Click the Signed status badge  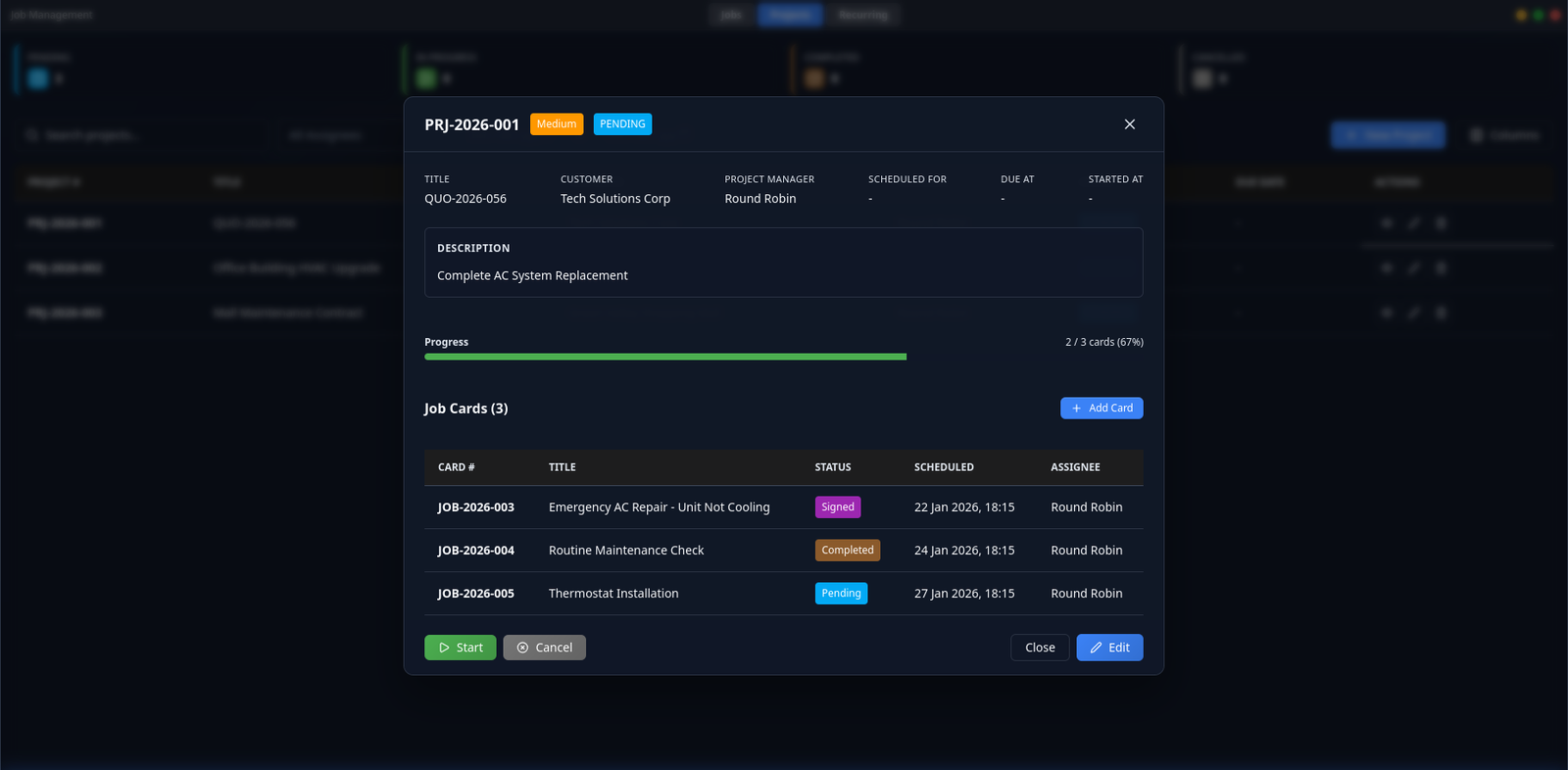[x=837, y=507]
